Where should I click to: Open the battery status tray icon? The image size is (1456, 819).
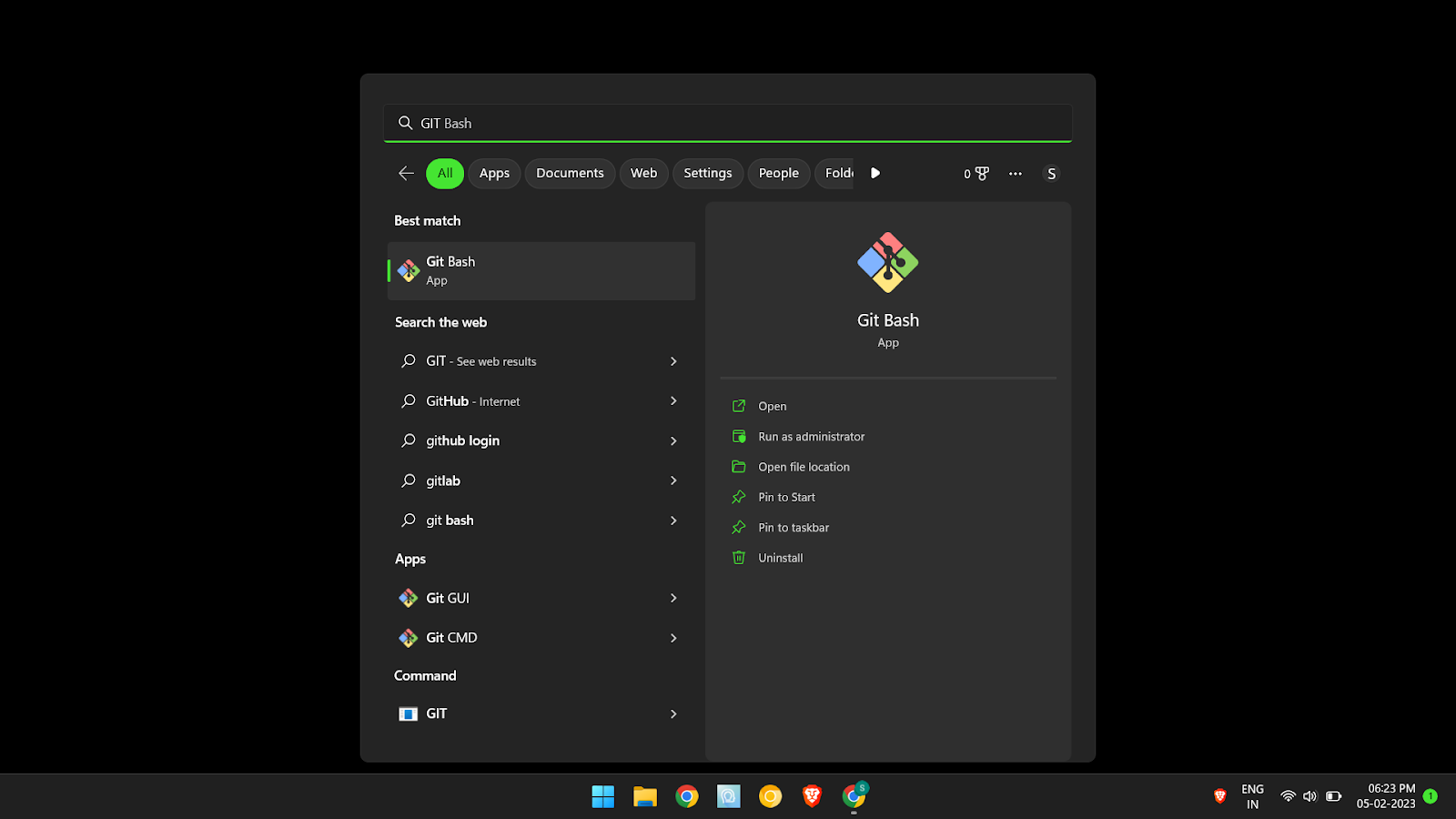tap(1334, 796)
